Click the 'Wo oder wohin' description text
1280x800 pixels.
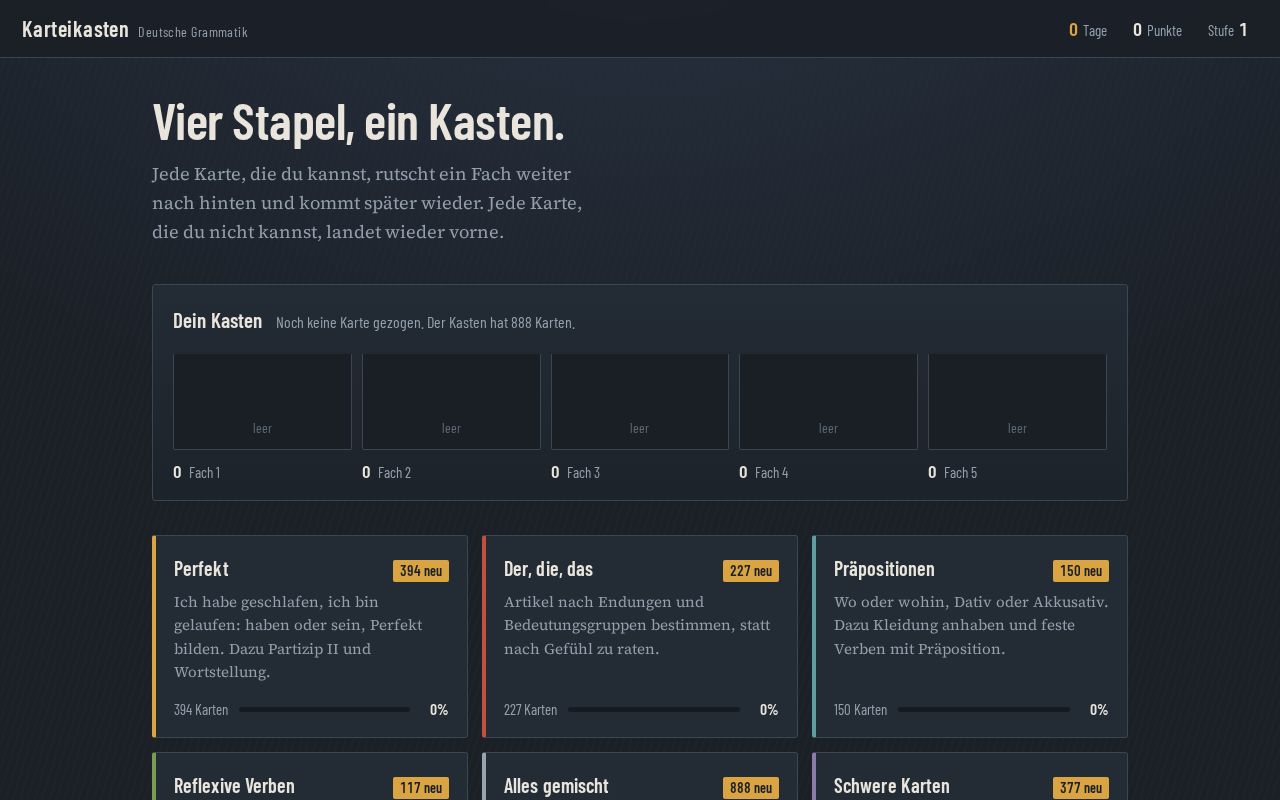coord(971,625)
